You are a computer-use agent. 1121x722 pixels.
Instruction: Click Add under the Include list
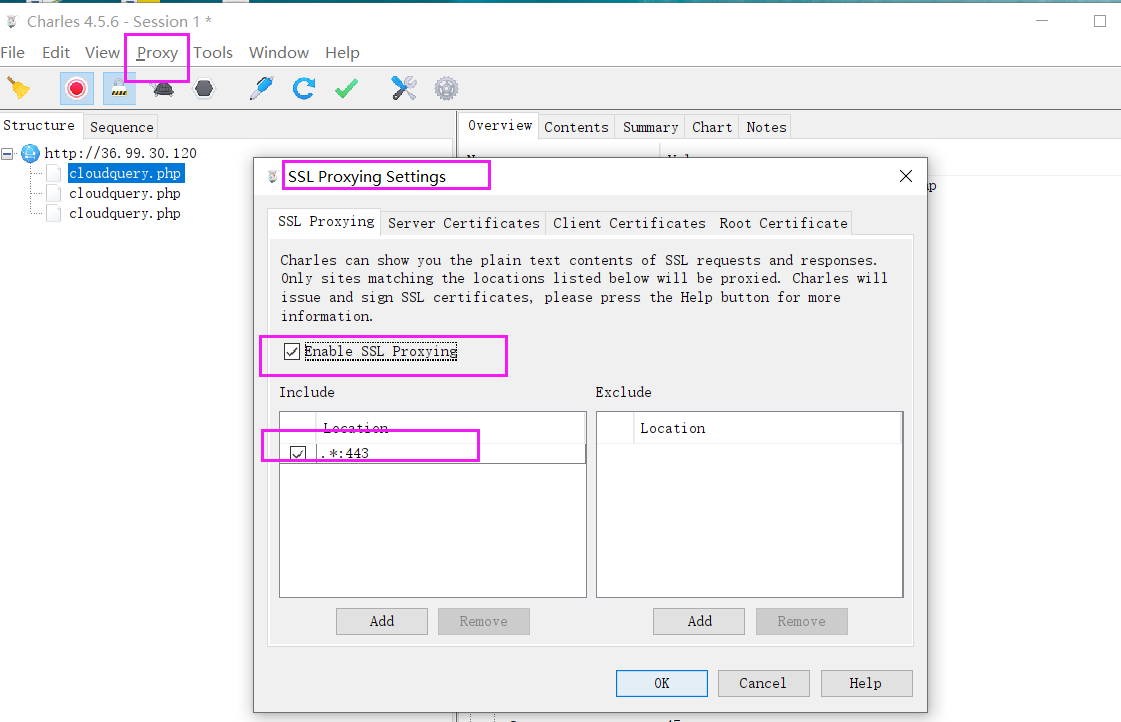(x=382, y=621)
